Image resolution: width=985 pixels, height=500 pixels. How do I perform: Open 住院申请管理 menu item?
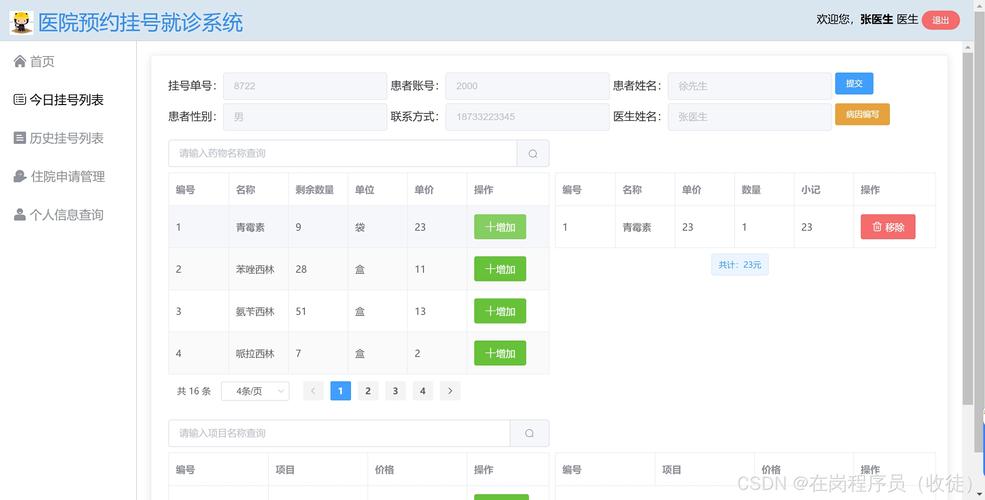coord(68,177)
